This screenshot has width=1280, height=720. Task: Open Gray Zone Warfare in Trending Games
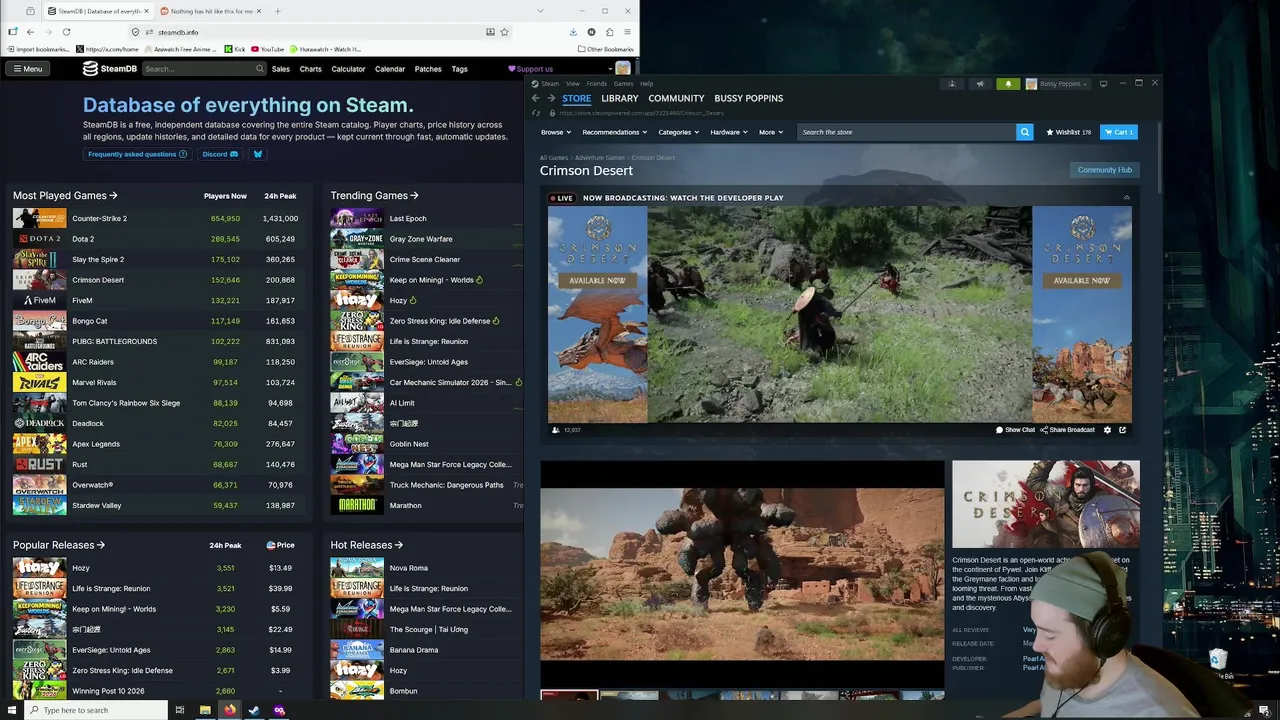tap(426, 239)
